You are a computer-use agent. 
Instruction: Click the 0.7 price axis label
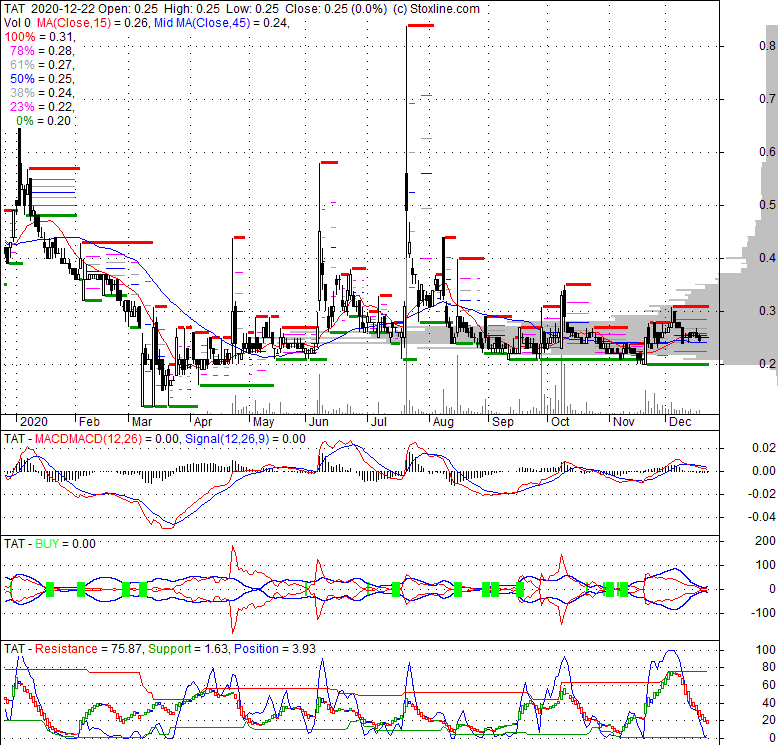(x=768, y=99)
